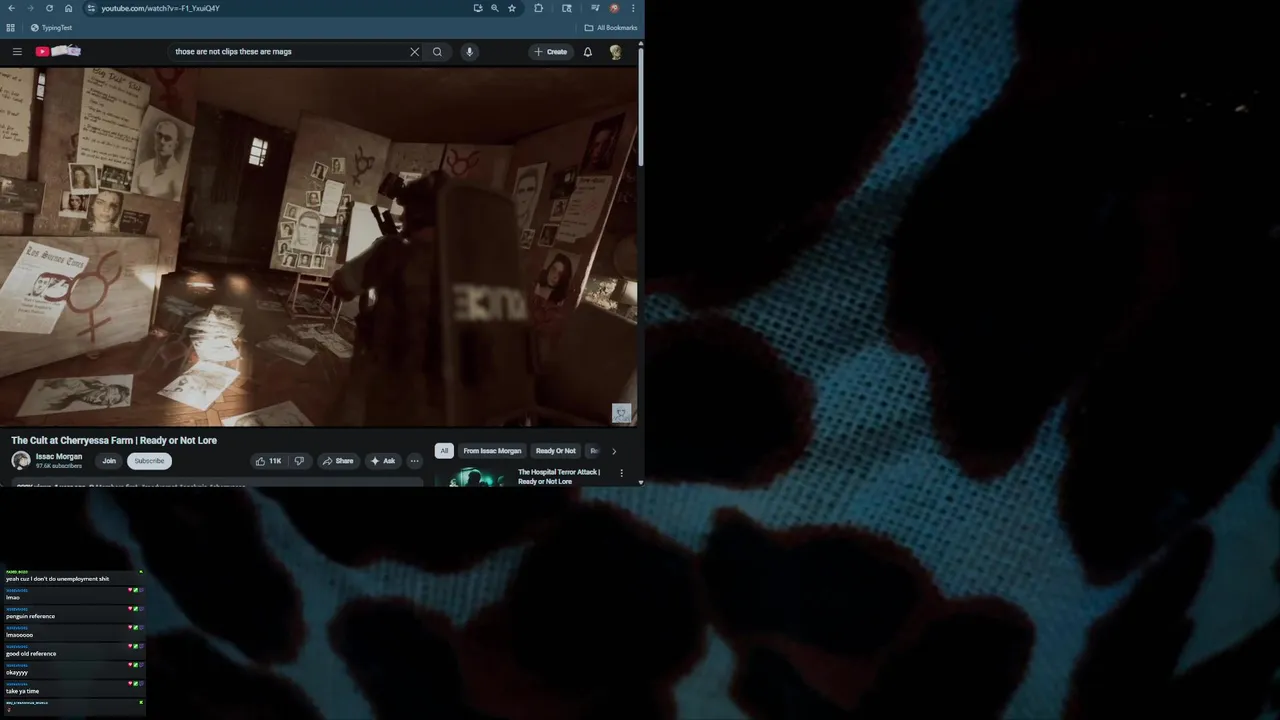The image size is (1280, 720).
Task: Click chat message 'good old reference'
Action: coord(31,653)
